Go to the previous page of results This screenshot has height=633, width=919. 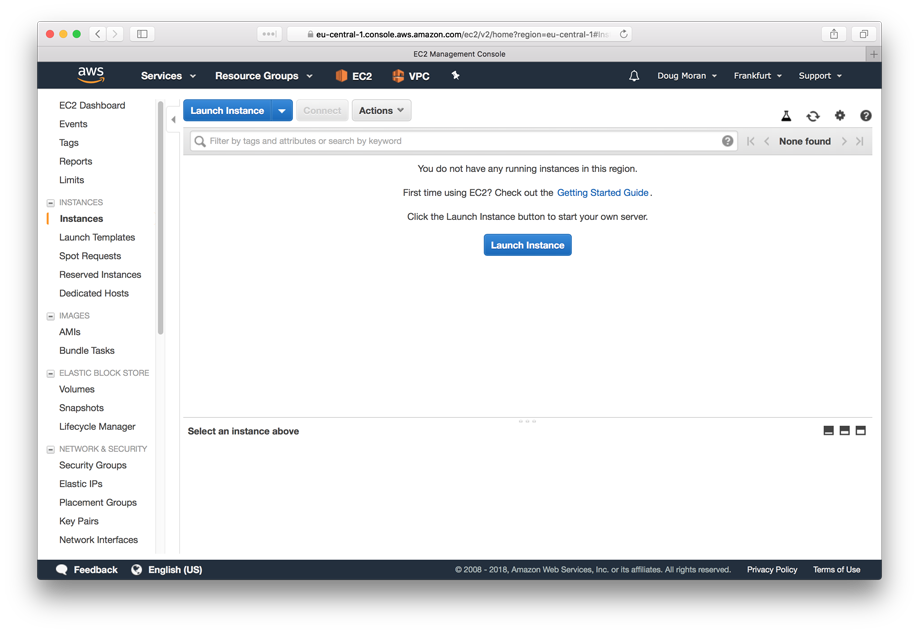pos(767,141)
